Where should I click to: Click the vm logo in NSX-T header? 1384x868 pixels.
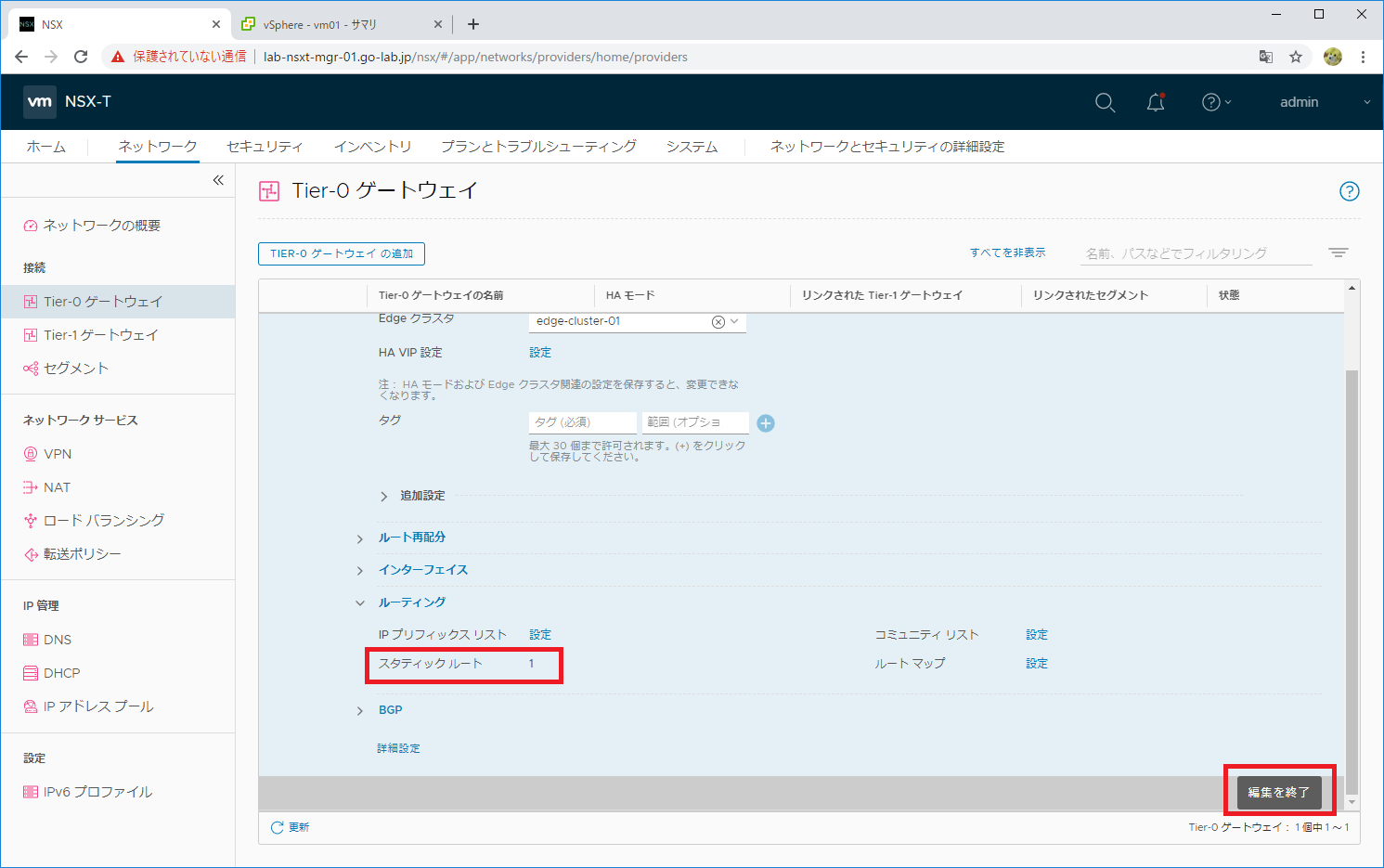pos(40,102)
